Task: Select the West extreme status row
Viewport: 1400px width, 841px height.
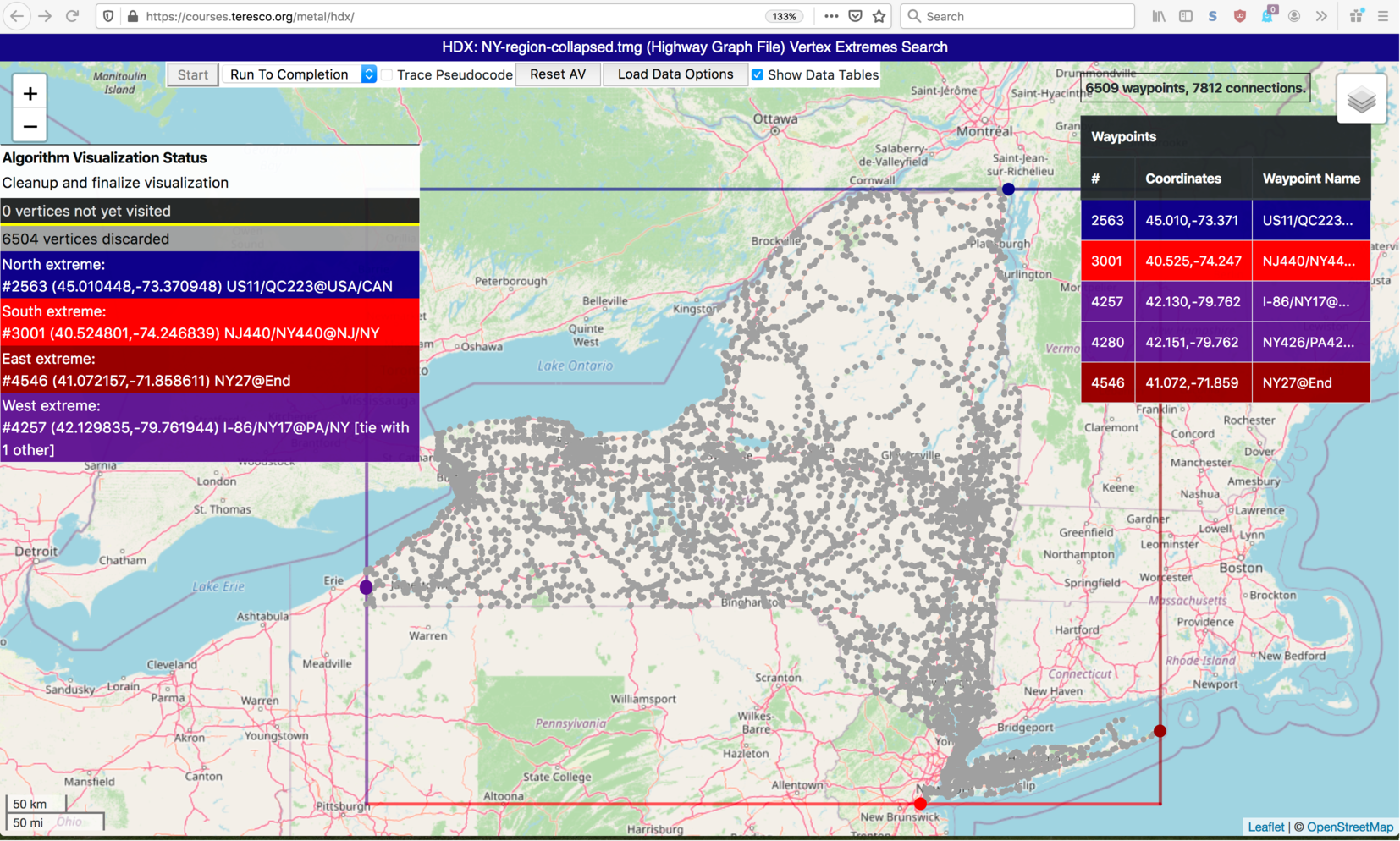Action: tap(210, 427)
